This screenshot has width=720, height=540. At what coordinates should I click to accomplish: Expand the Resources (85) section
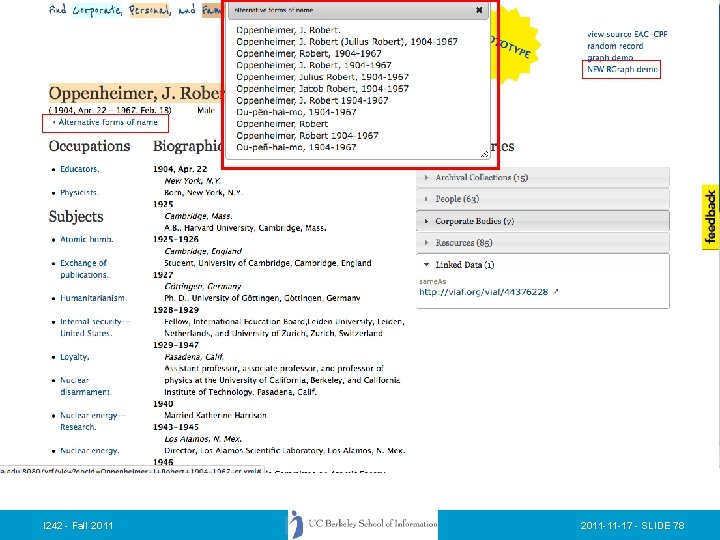[543, 242]
